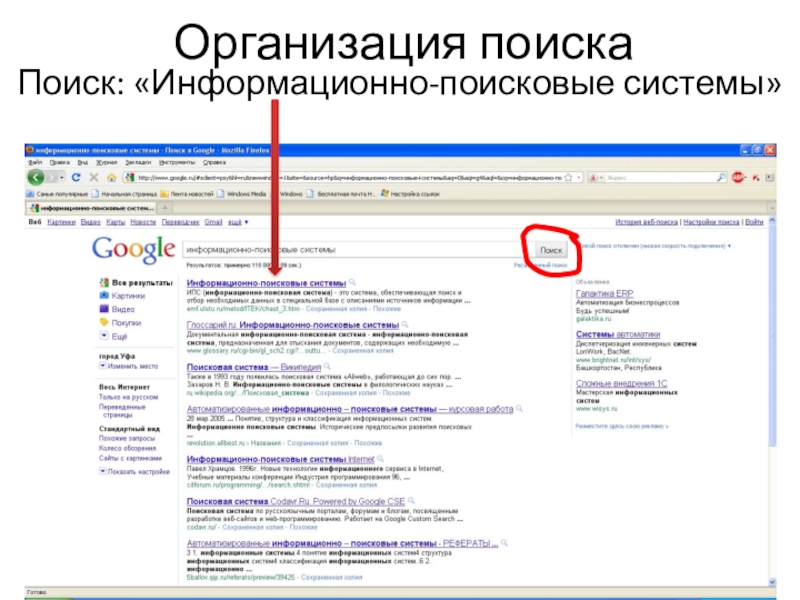This screenshot has width=800, height=600.
Task: Open the Закладки menu
Action: tap(138, 162)
